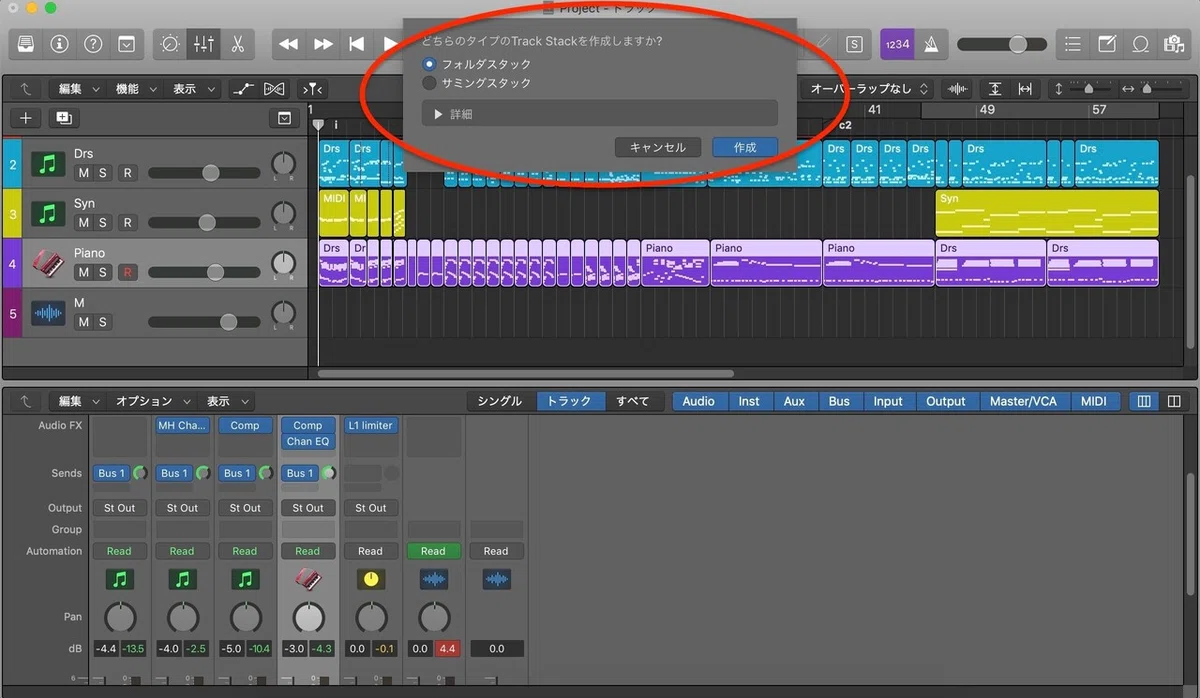
Task: Open the Media Browser button
Action: click(1172, 44)
